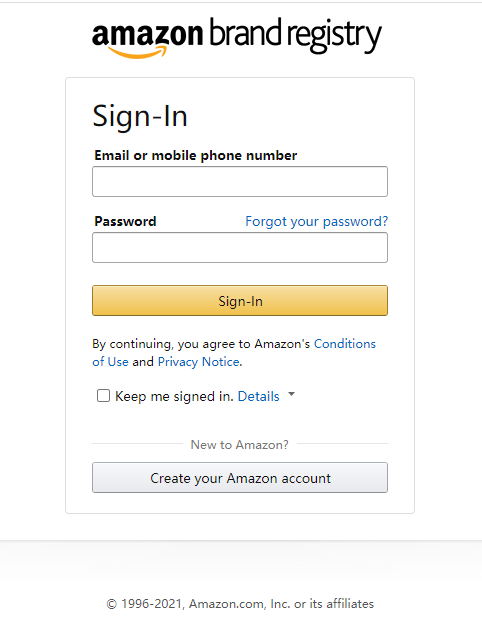Click the copyright footer text
The image size is (482, 638).
pyautogui.click(x=240, y=604)
